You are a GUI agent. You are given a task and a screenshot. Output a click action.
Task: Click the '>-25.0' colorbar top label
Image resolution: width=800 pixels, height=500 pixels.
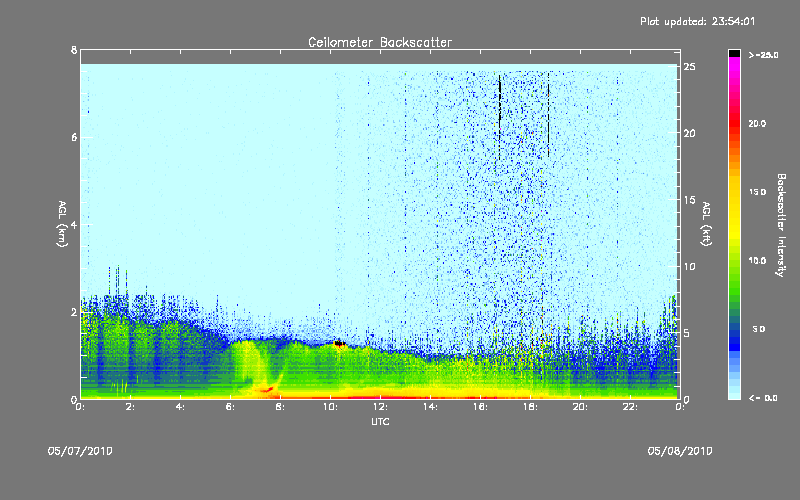764,55
